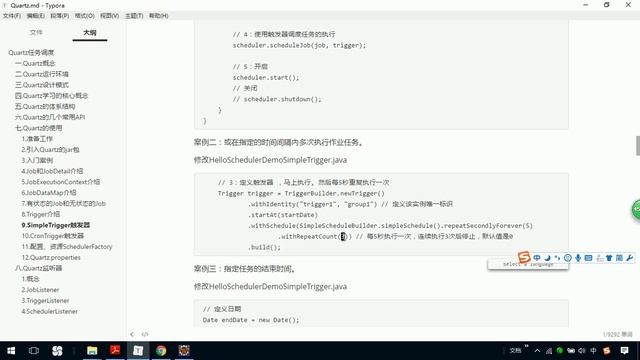Jump to 12.Quartz.properties in outline
This screenshot has height=360, width=640.
51,258
